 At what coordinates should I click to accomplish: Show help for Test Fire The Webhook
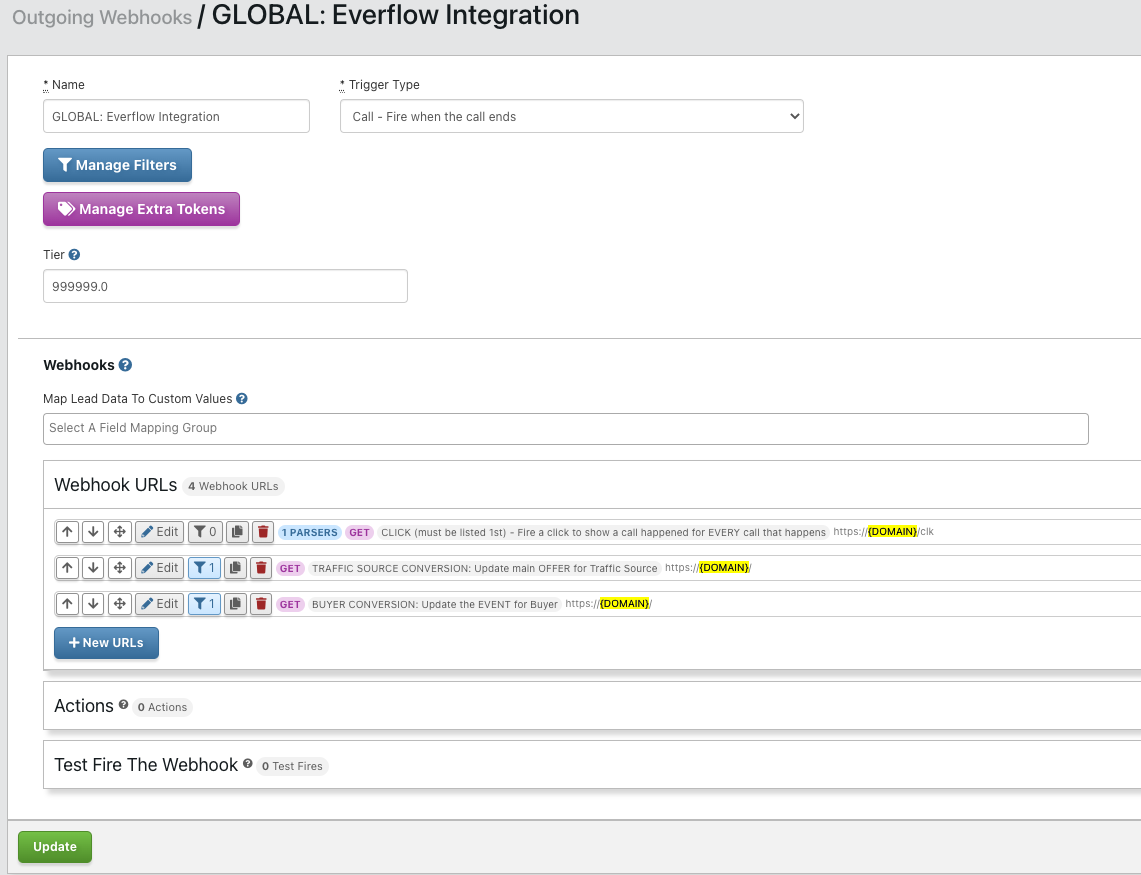click(247, 764)
